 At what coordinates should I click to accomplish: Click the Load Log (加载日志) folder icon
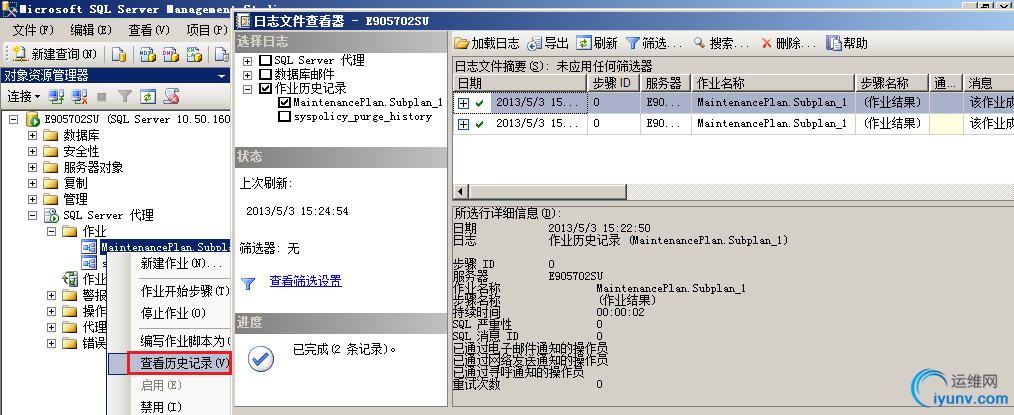coord(461,43)
